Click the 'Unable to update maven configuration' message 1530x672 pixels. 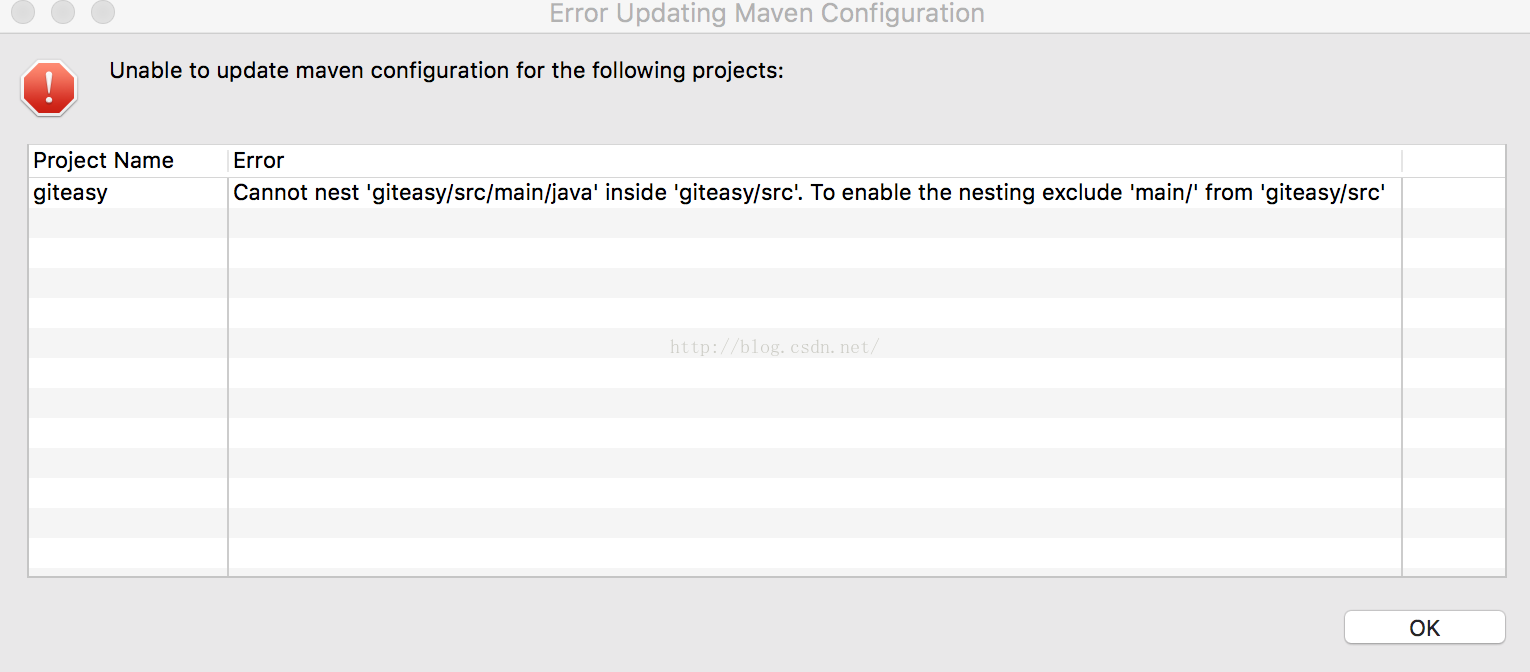coord(446,71)
